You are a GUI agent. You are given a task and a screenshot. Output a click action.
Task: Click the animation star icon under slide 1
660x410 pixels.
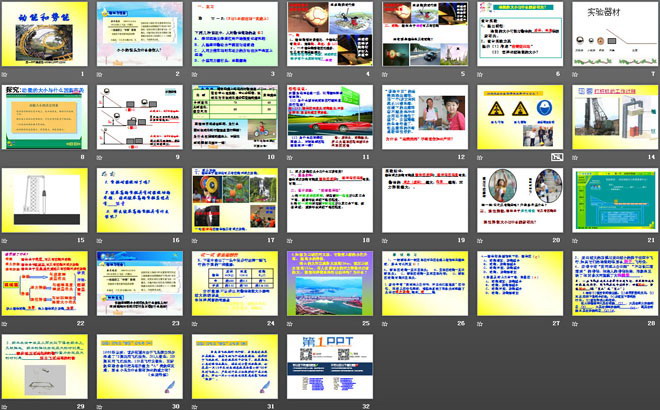click(x=5, y=75)
